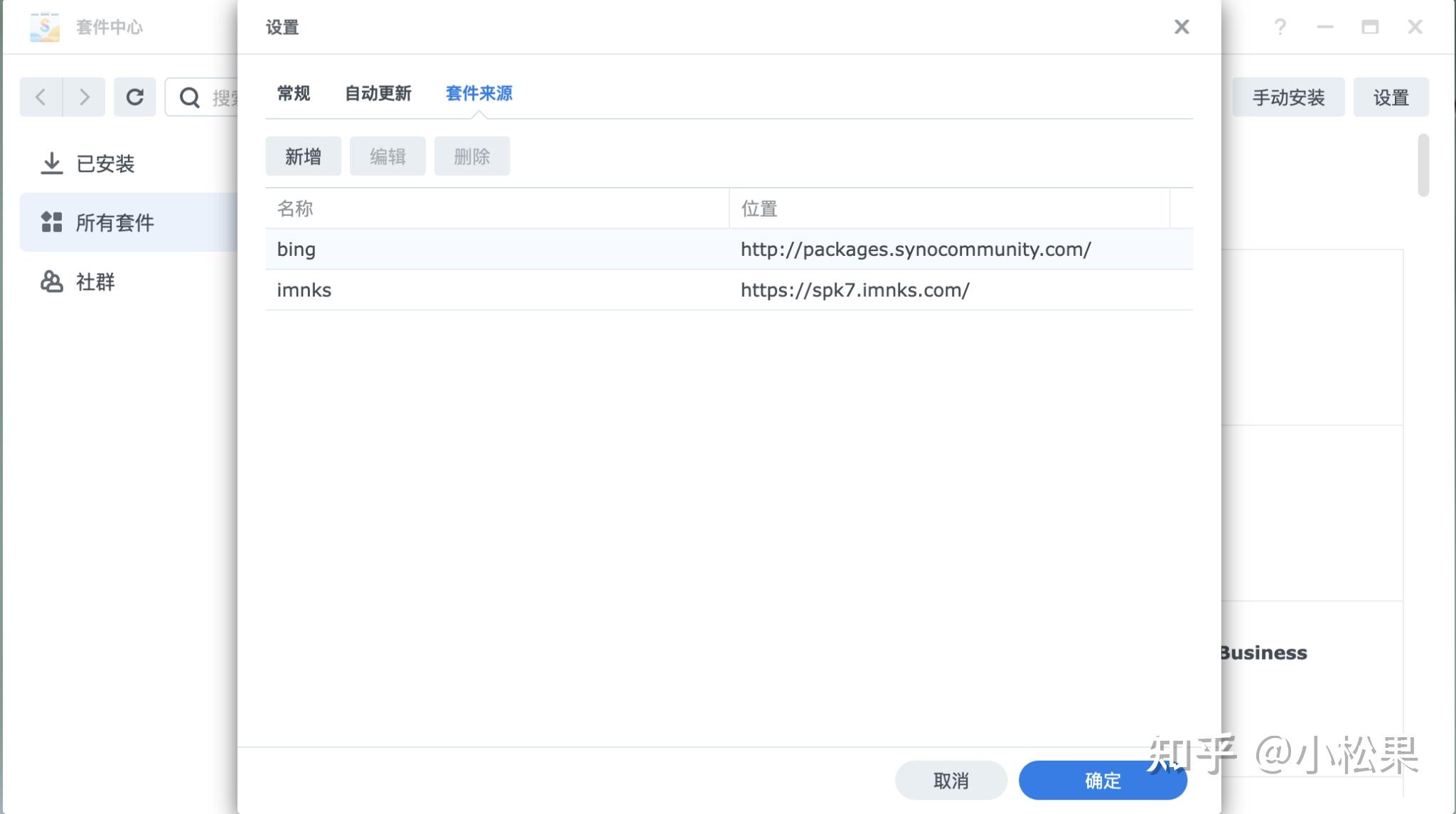Minimize the Package Center window
This screenshot has height=814, width=1456.
point(1325,27)
